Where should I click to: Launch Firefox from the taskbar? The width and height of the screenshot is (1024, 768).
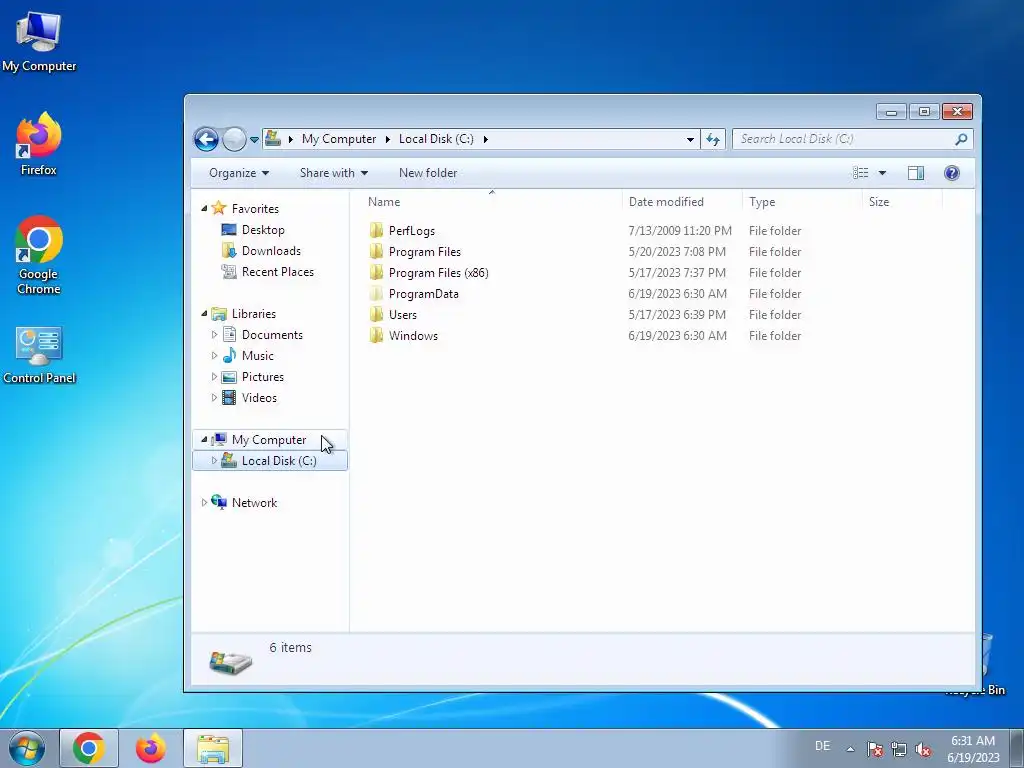[150, 748]
